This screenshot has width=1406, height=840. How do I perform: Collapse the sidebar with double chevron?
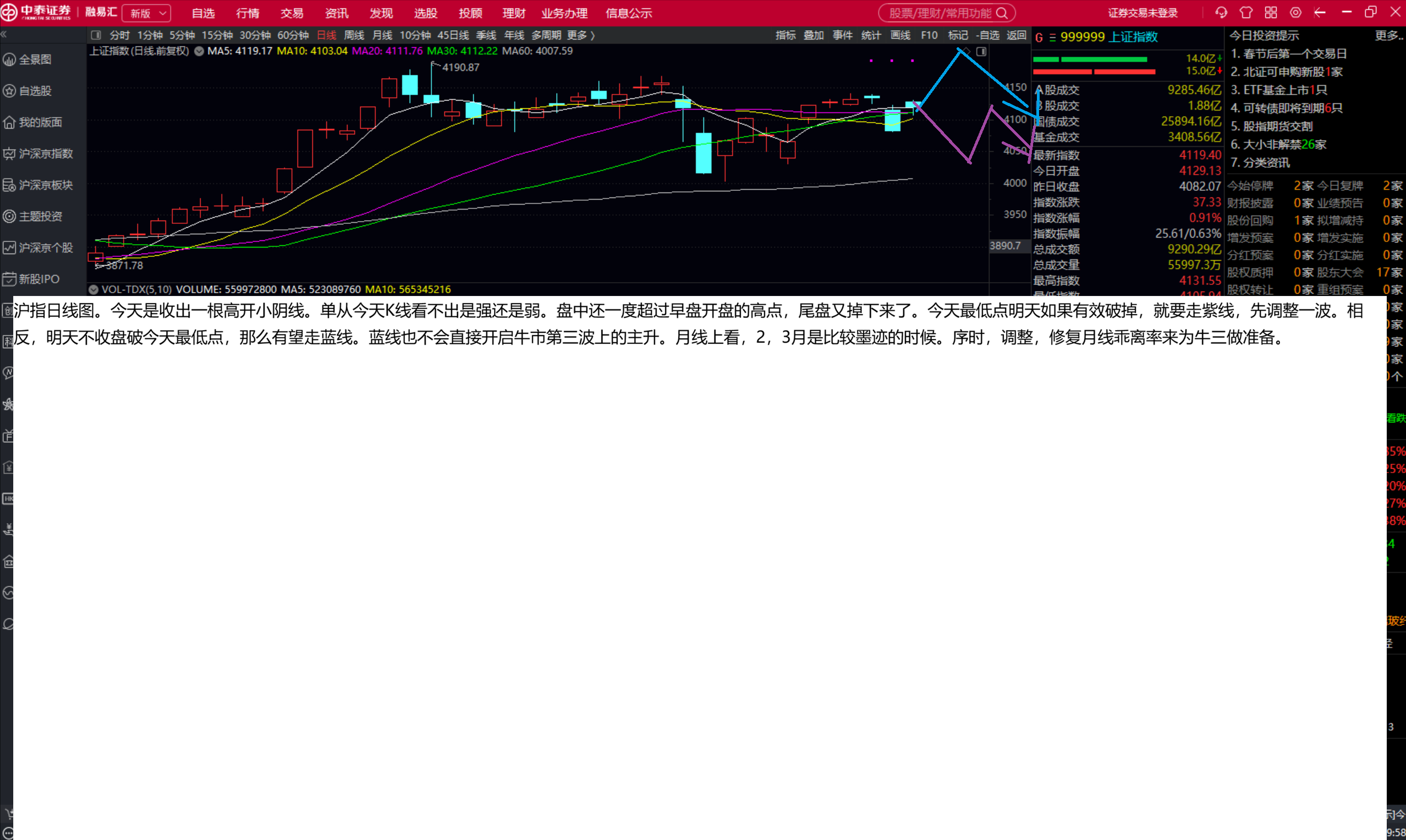pos(4,35)
